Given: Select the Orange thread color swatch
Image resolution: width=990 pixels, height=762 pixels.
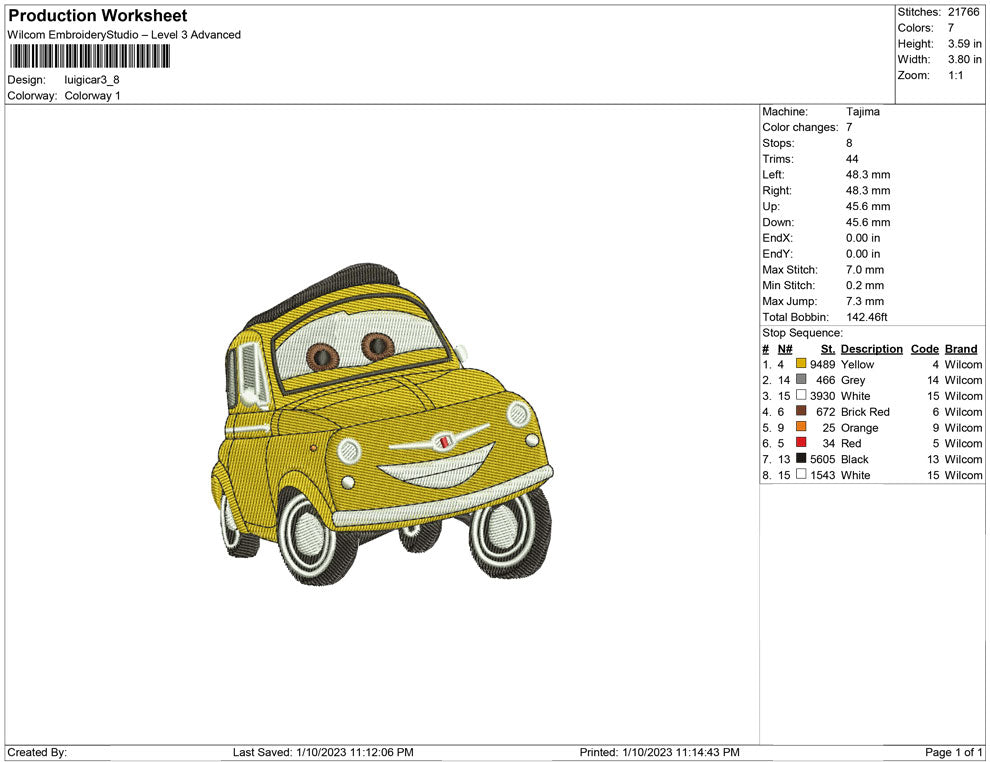Looking at the screenshot, I should point(801,428).
